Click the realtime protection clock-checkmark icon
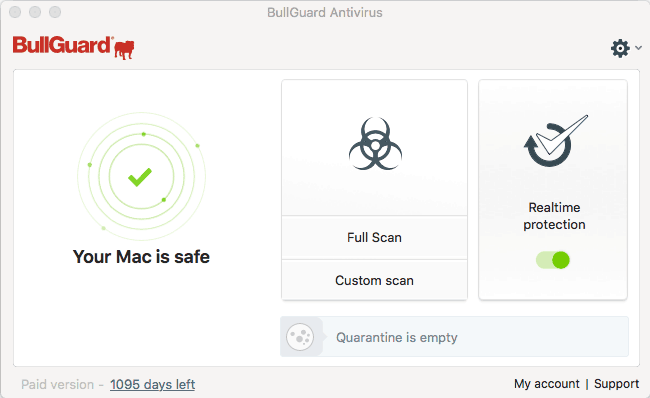This screenshot has height=398, width=650. [555, 141]
